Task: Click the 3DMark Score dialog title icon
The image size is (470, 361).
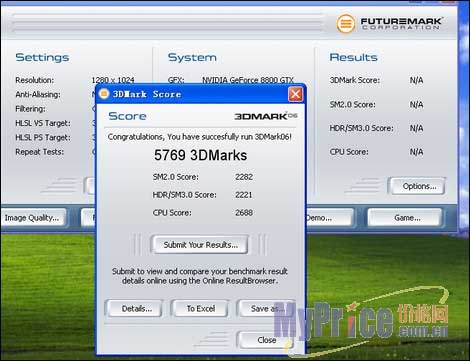Action: click(104, 94)
